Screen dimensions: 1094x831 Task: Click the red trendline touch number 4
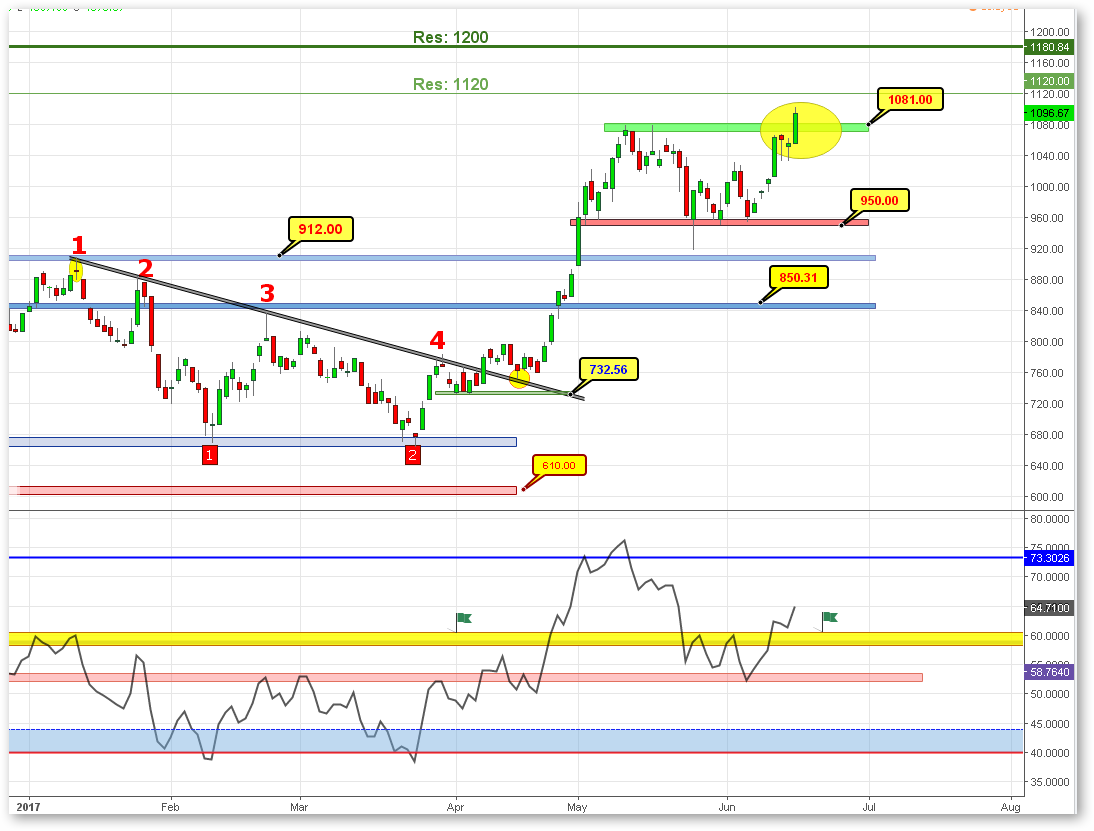437,340
